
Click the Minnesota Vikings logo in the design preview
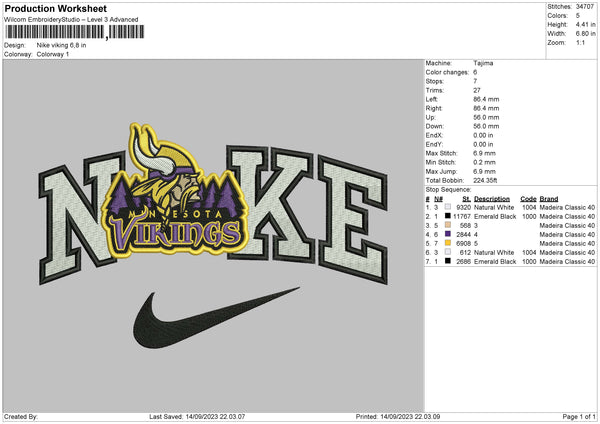[x=175, y=191]
